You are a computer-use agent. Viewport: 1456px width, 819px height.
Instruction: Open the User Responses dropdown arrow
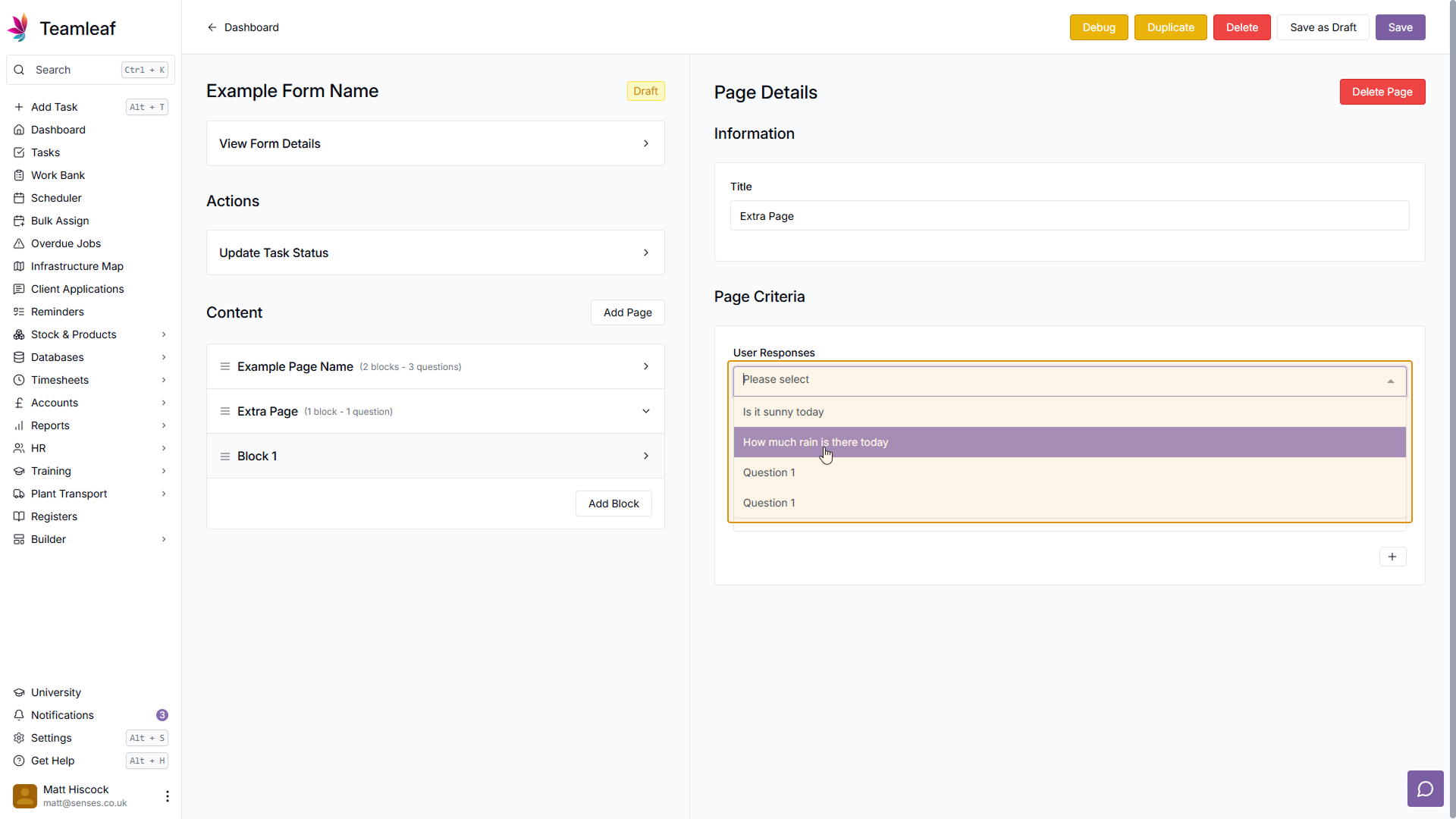(1390, 381)
